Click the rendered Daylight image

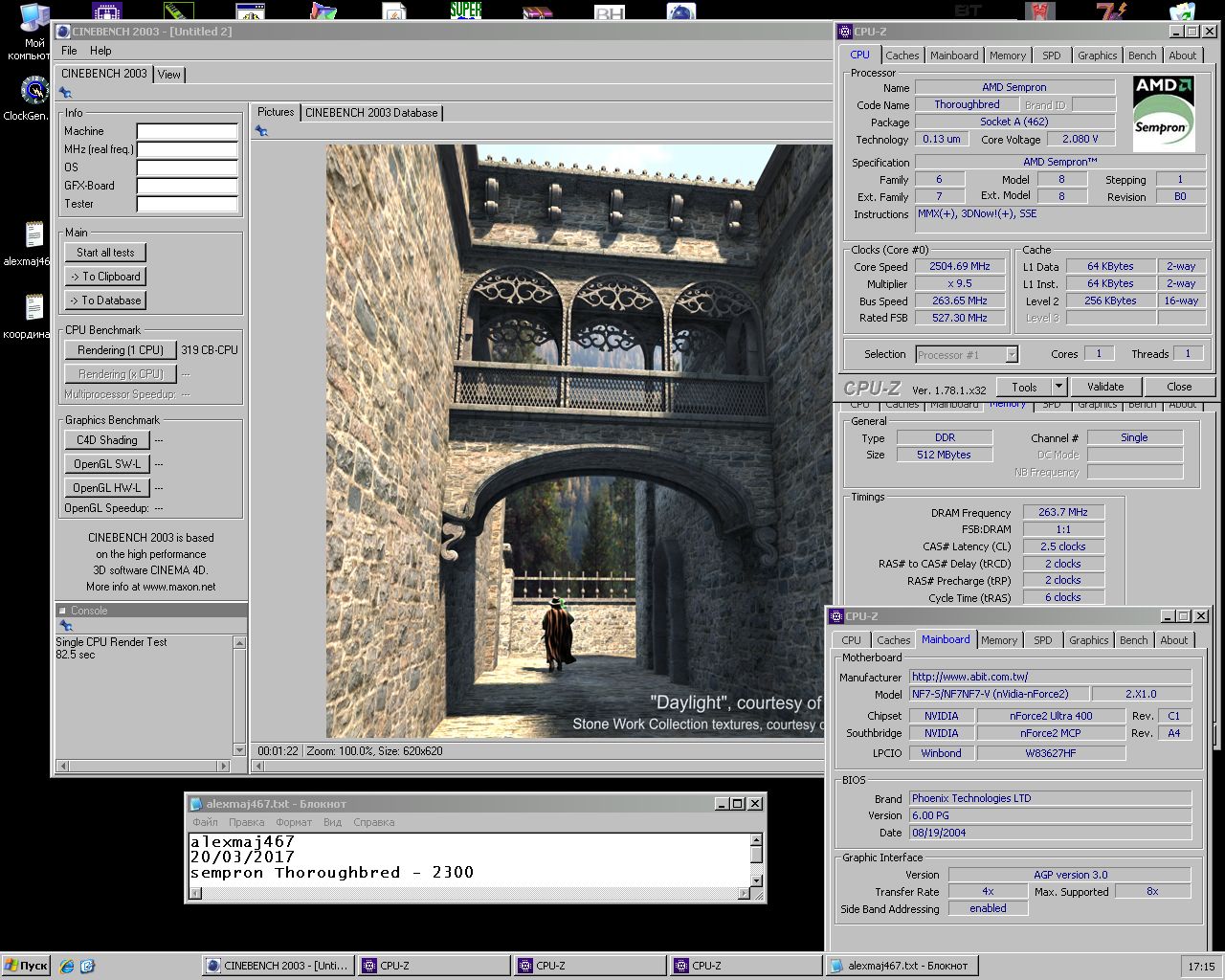pyautogui.click(x=578, y=441)
